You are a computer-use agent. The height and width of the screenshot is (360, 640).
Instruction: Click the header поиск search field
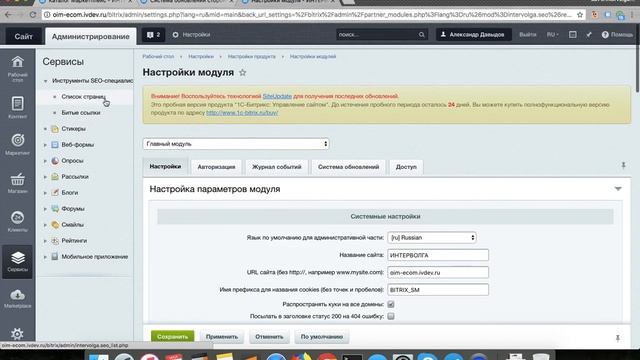pos(377,35)
